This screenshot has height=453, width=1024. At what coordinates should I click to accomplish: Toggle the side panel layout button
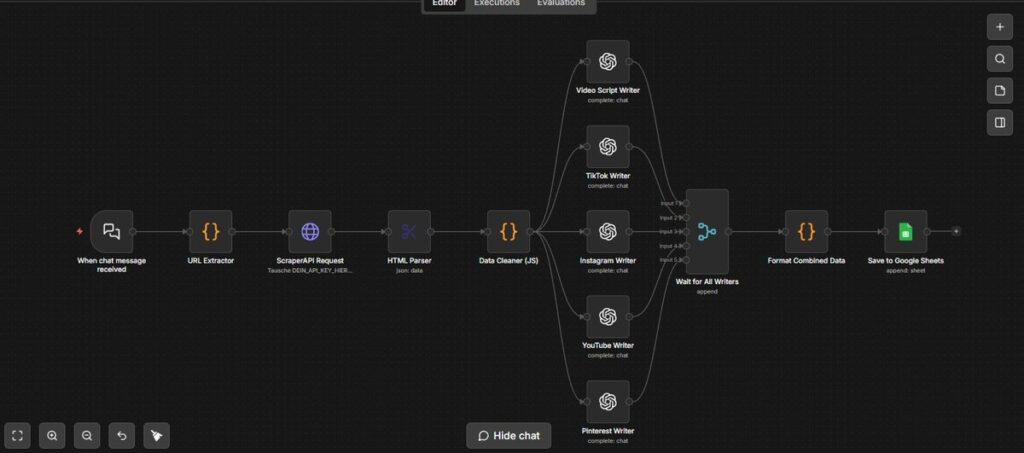pyautogui.click(x=1000, y=123)
